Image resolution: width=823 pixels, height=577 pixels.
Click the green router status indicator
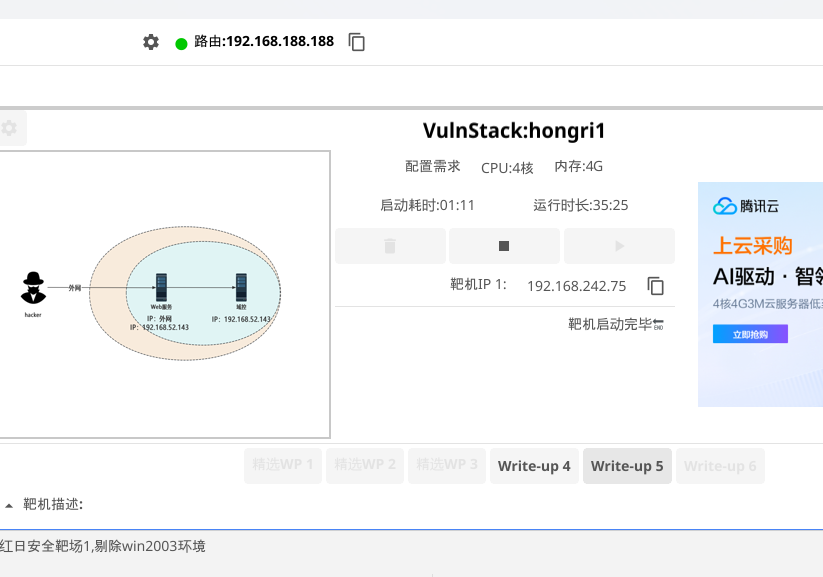click(x=181, y=43)
